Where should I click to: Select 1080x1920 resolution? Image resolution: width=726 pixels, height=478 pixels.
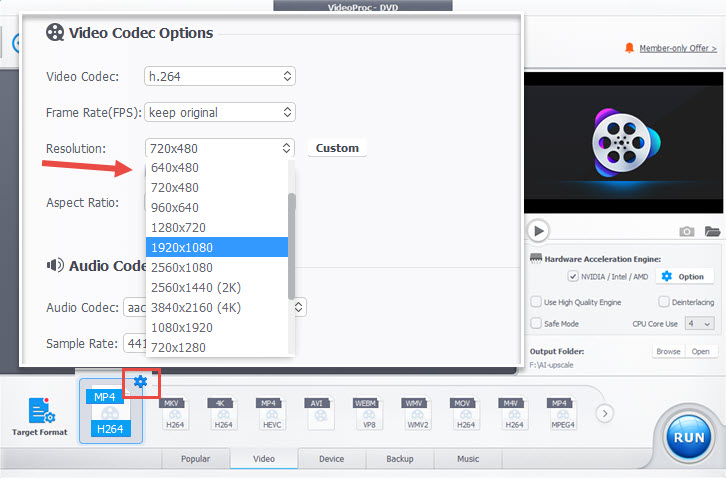(x=217, y=327)
